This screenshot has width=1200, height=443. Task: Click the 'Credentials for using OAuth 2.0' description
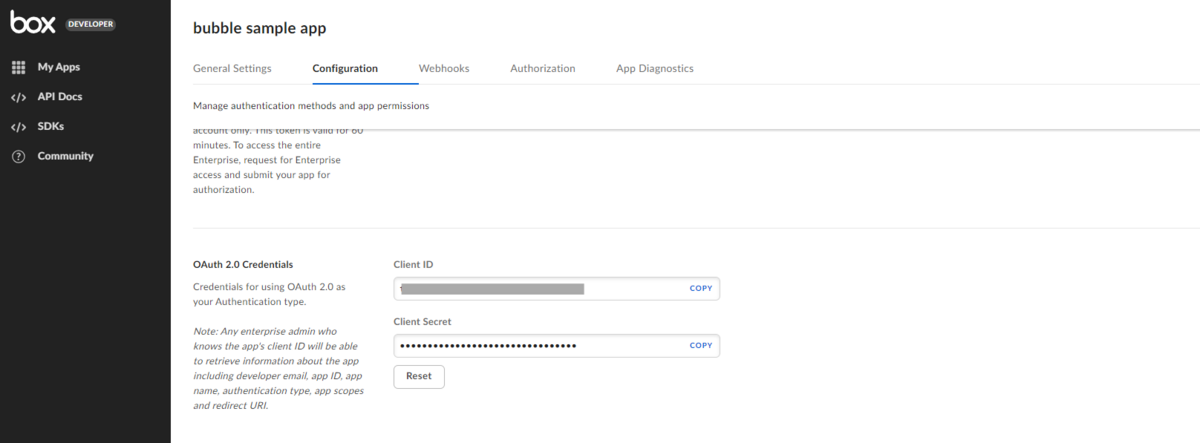click(268, 294)
